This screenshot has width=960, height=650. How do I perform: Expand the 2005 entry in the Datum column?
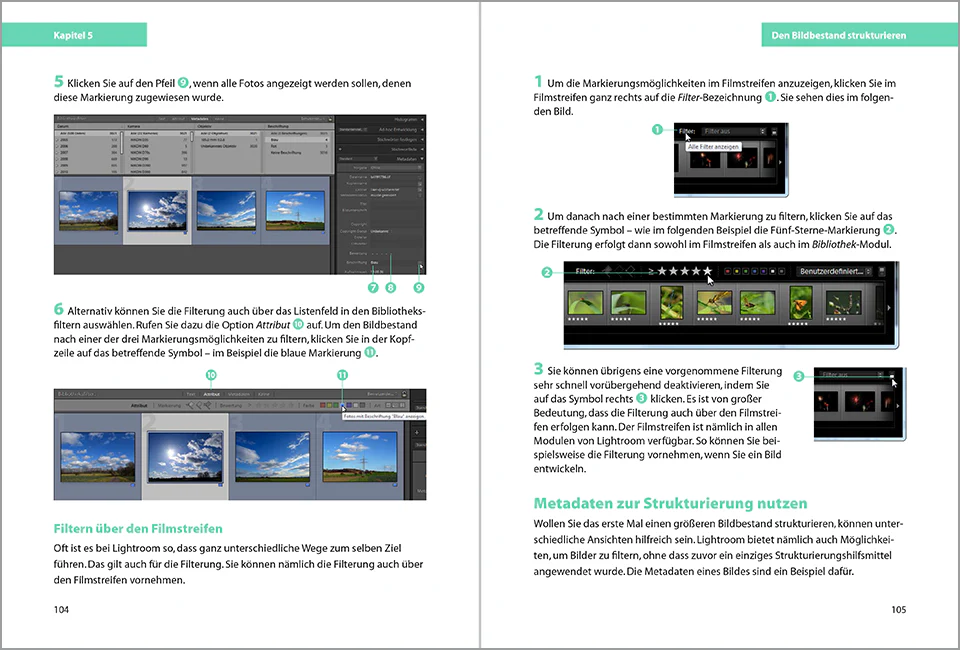coord(57,140)
